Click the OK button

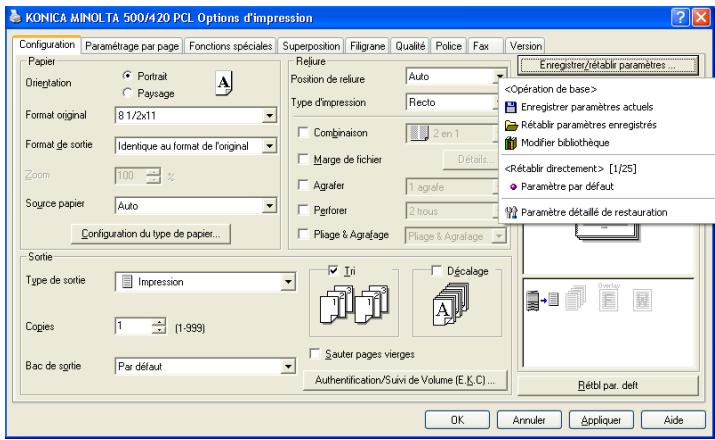pos(457,420)
